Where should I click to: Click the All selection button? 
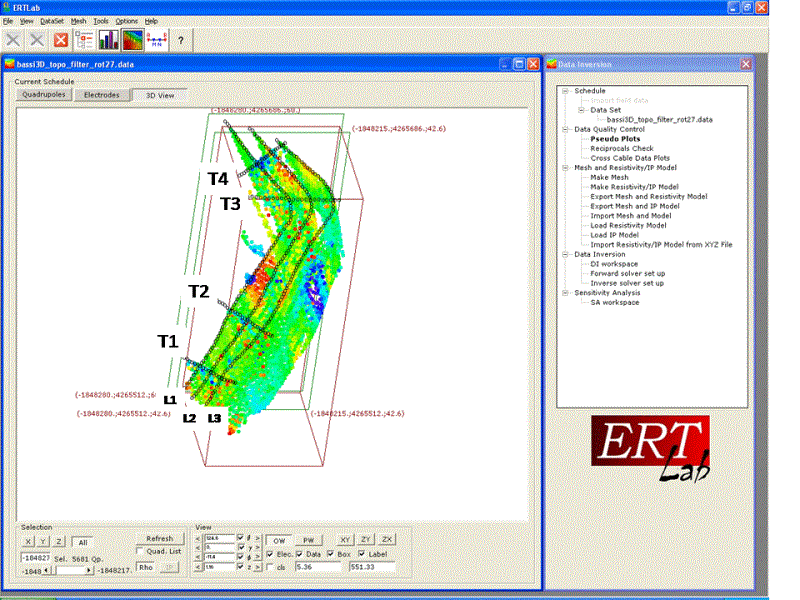pyautogui.click(x=83, y=542)
